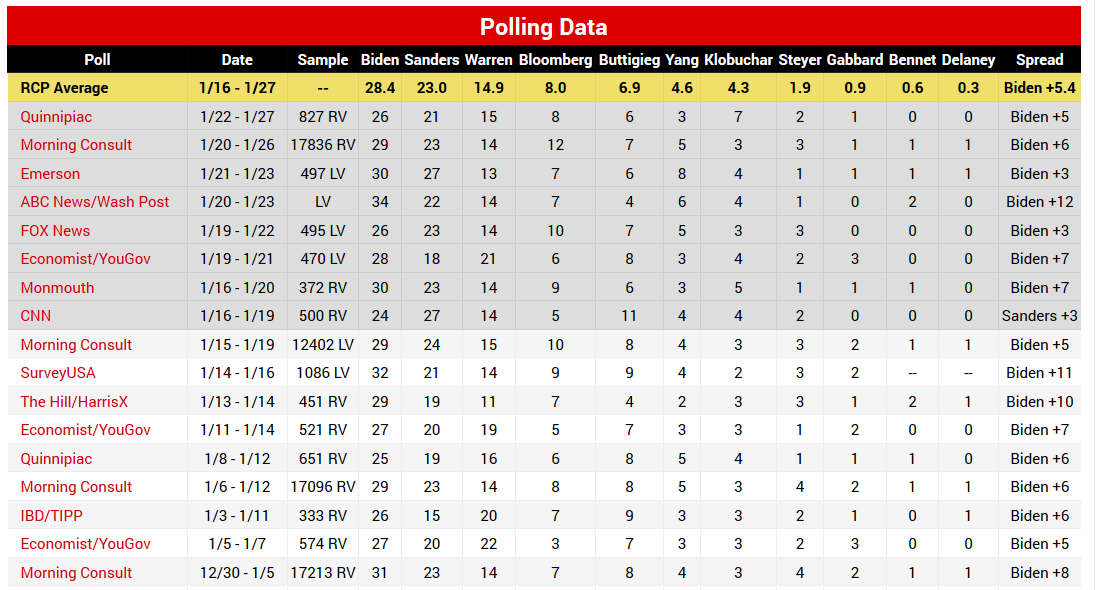This screenshot has width=1096, height=590.
Task: Select the Date column header
Action: 237,60
